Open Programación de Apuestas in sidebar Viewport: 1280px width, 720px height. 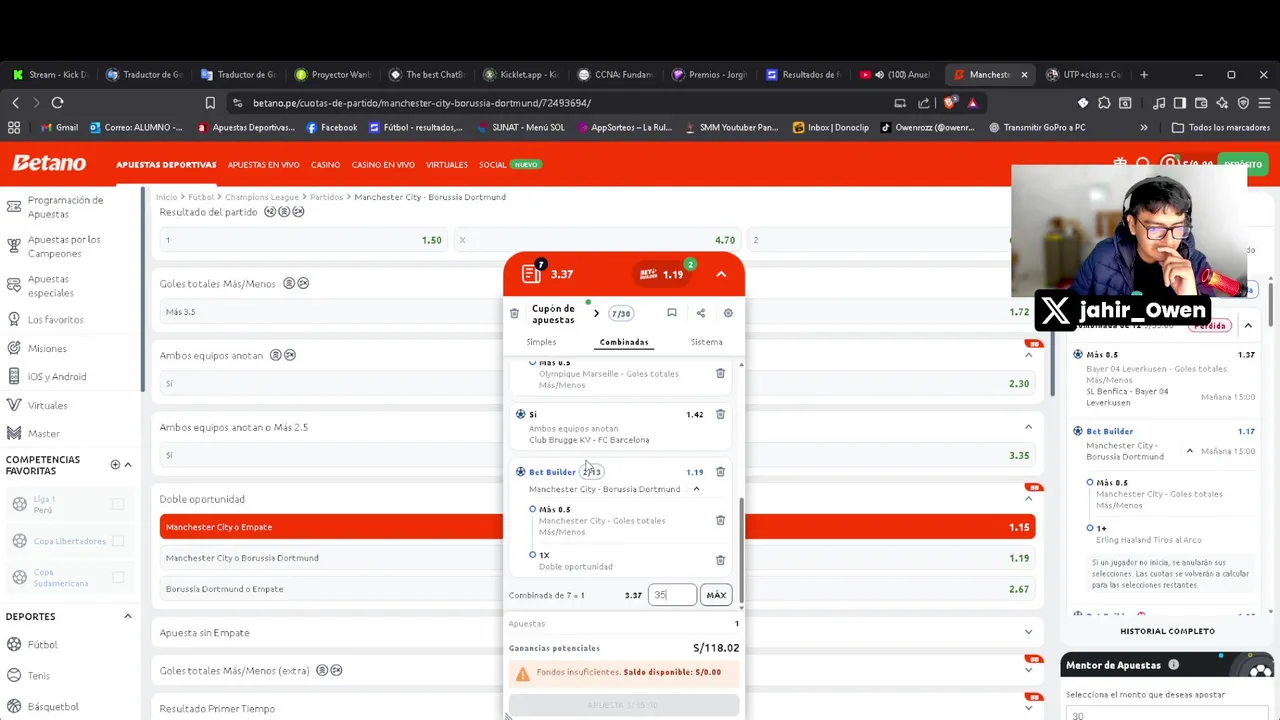click(x=65, y=207)
